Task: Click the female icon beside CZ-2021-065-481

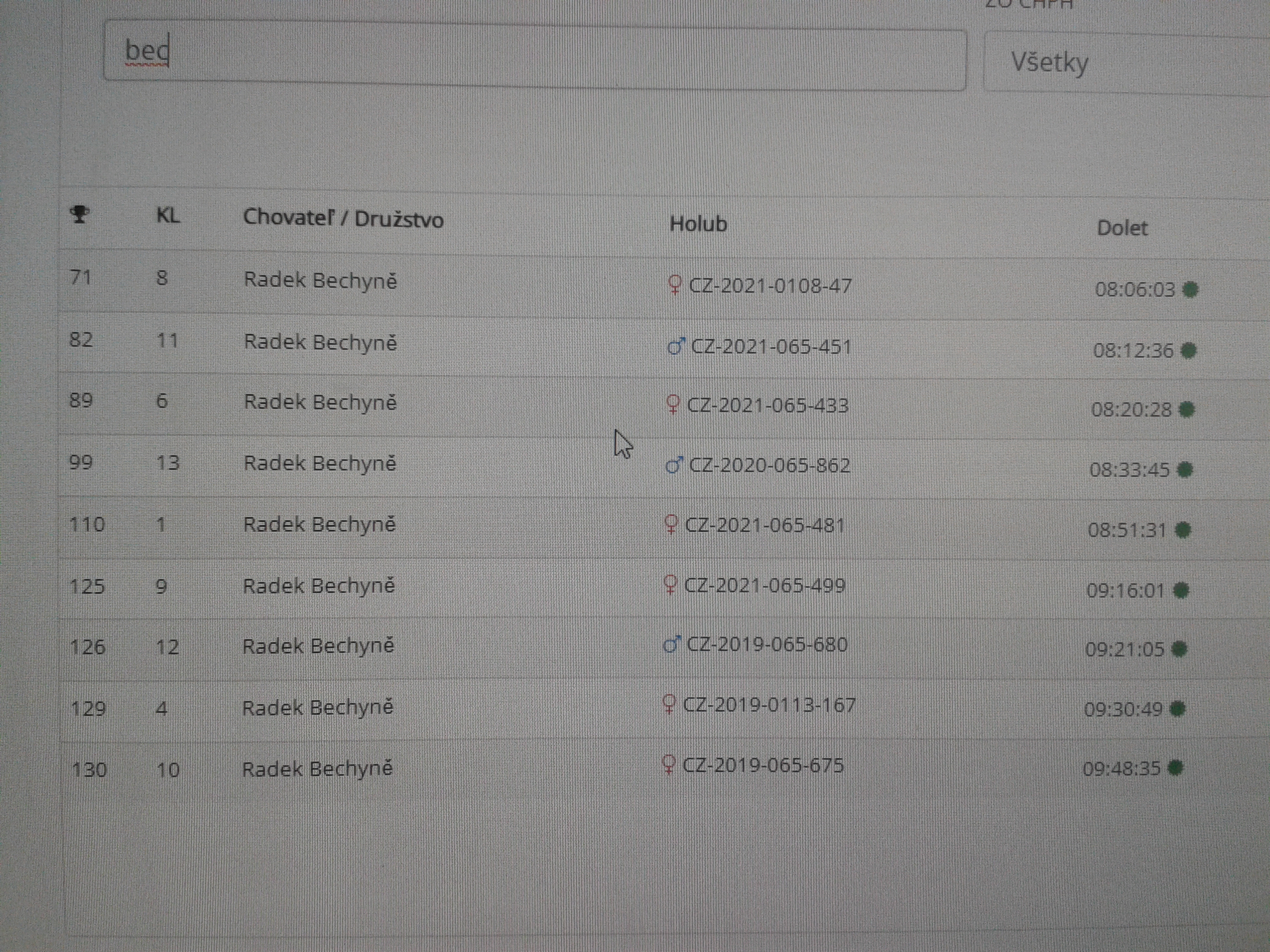Action: pyautogui.click(x=670, y=525)
